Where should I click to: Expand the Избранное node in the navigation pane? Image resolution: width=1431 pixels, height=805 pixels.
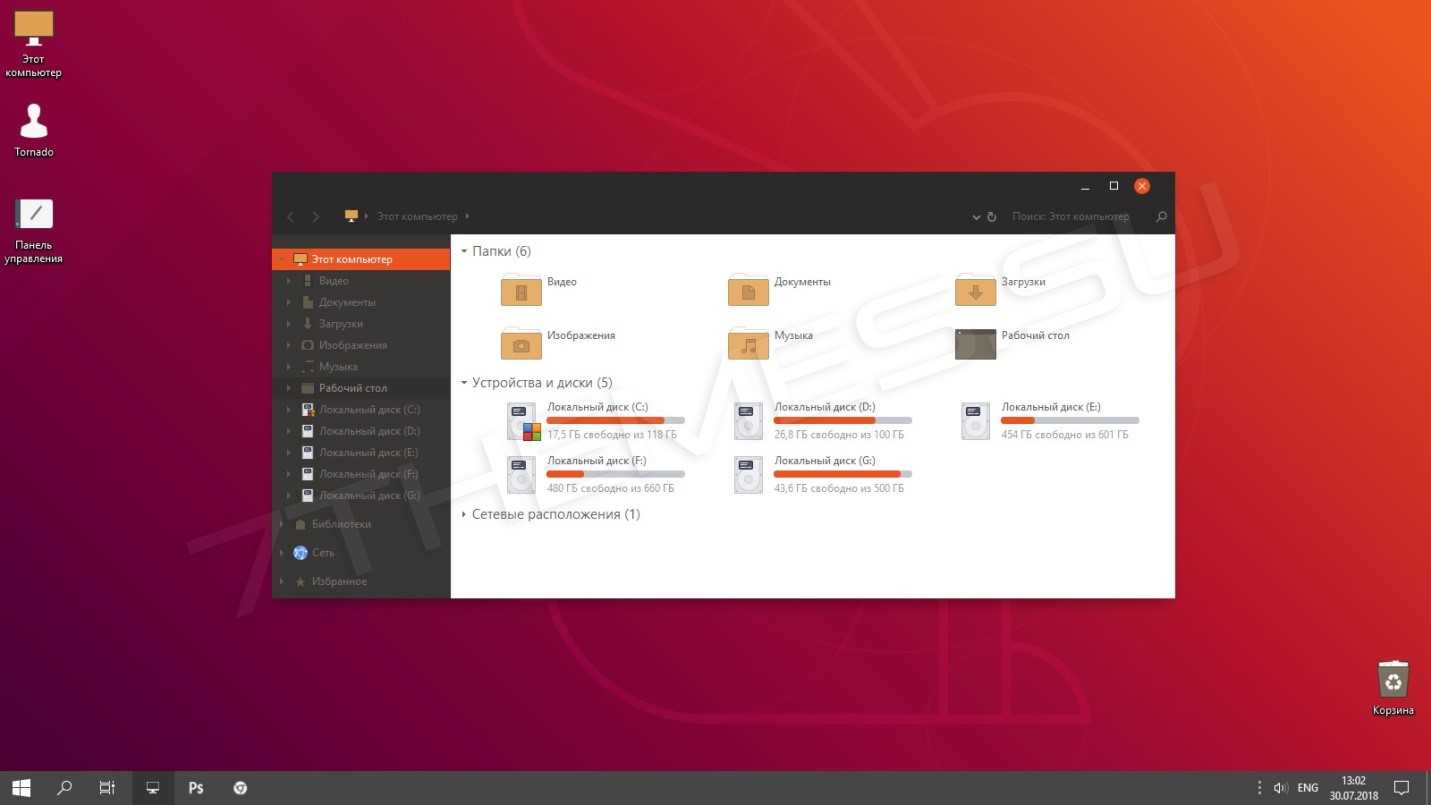pos(282,581)
